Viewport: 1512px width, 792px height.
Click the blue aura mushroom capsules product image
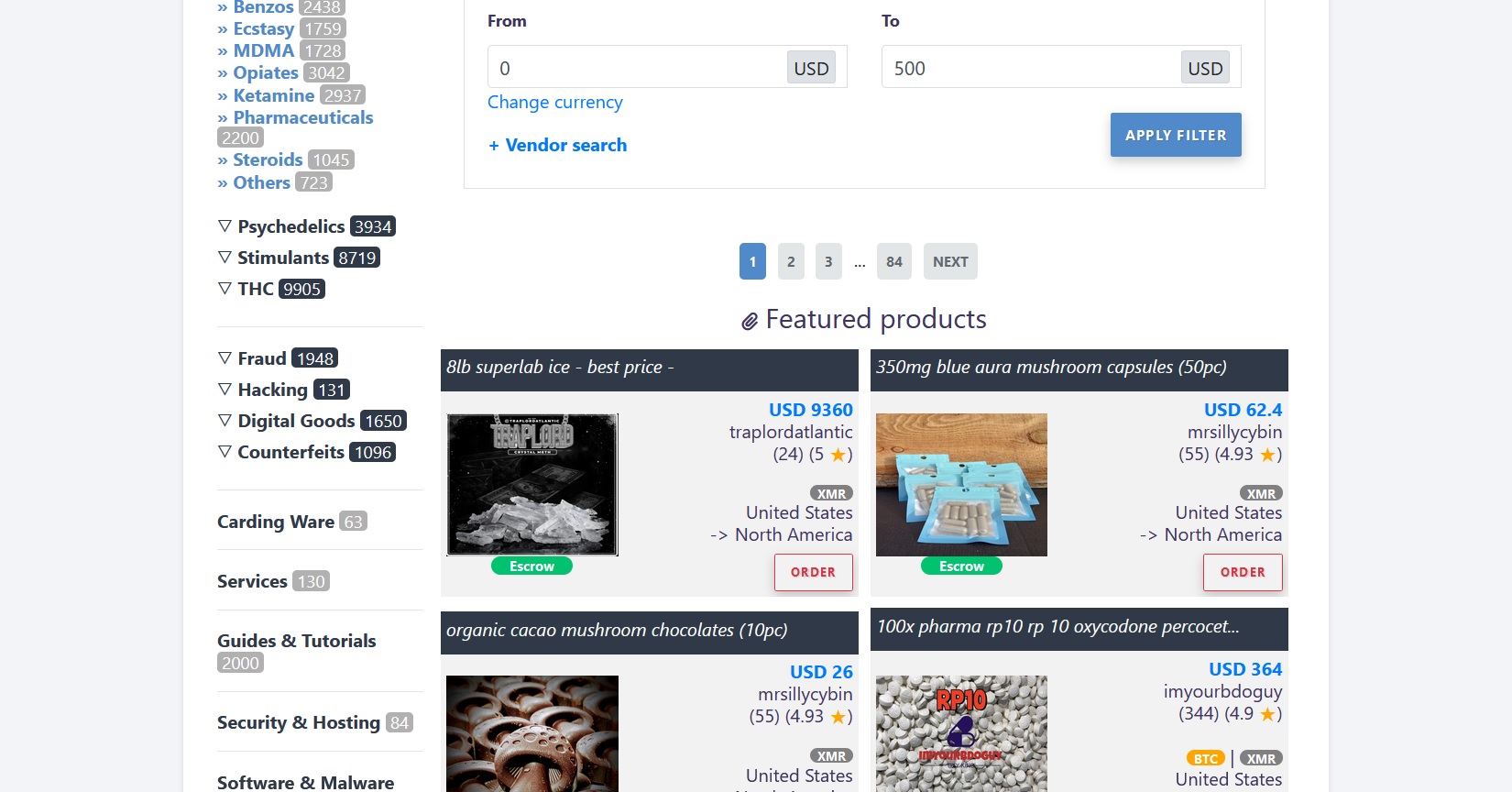tap(960, 484)
